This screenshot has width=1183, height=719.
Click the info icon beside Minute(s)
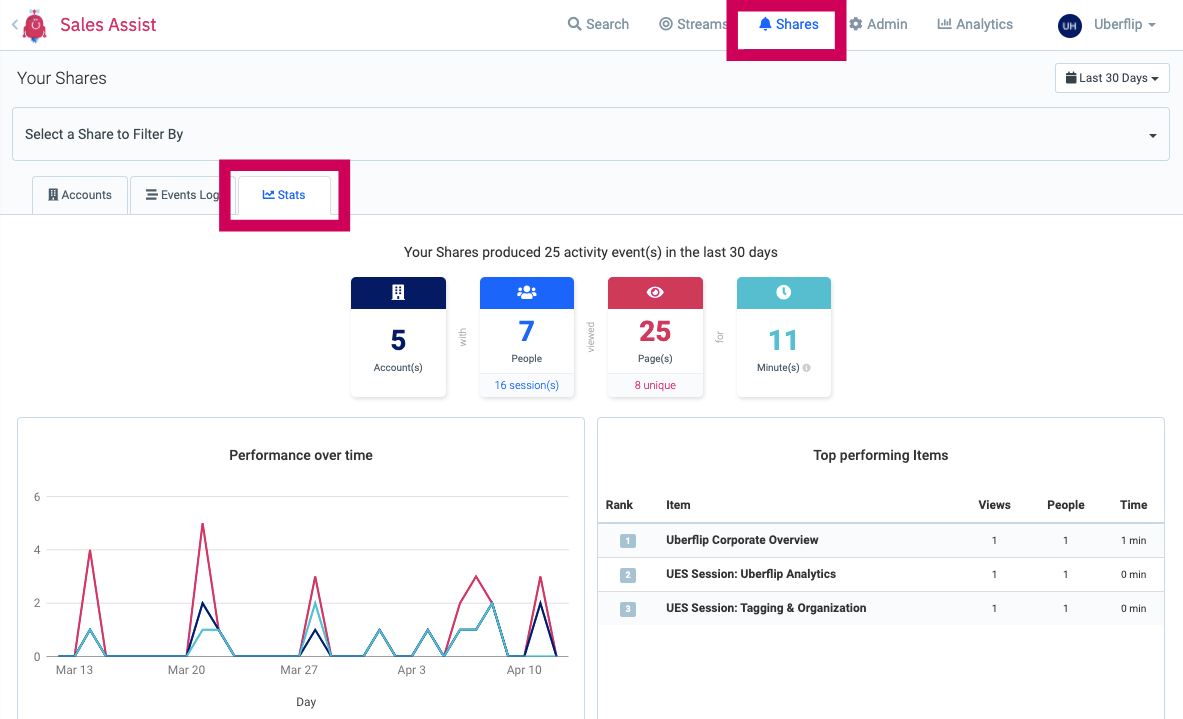click(807, 368)
